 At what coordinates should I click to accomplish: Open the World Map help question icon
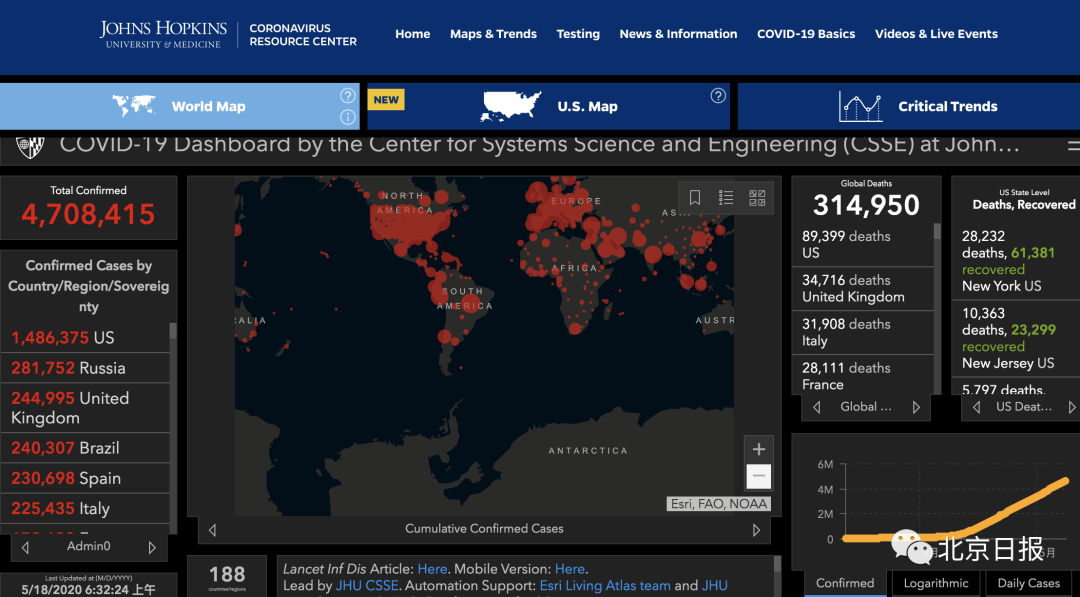348,96
